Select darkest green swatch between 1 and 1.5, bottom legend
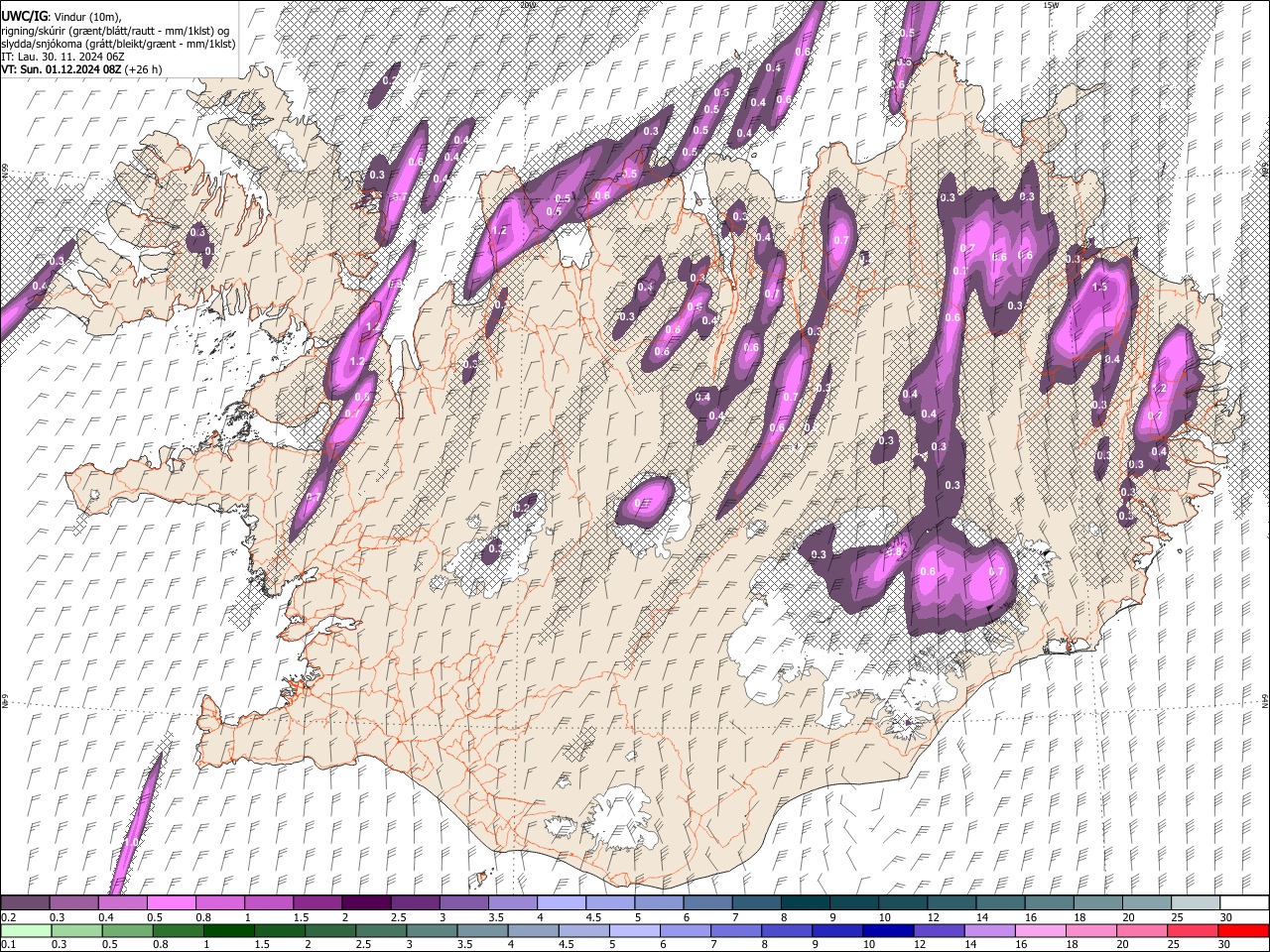The width and height of the screenshot is (1270, 952). point(229,930)
